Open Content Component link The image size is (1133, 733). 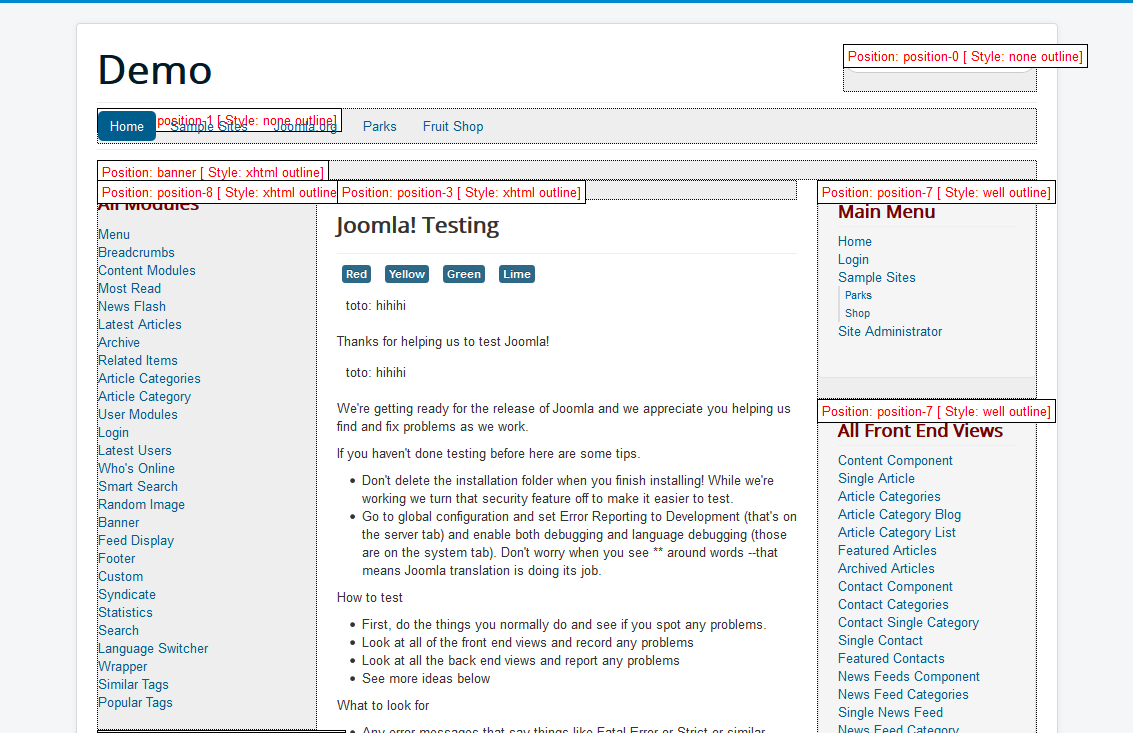click(895, 460)
